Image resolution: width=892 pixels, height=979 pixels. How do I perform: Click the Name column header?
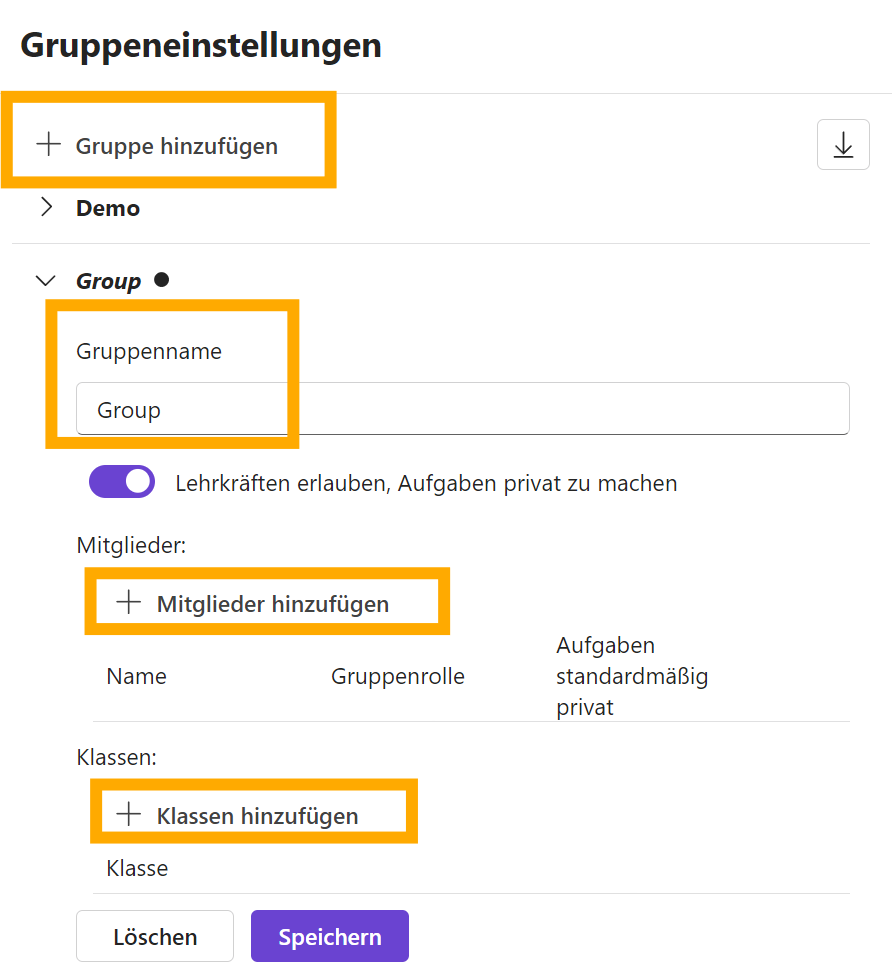136,676
